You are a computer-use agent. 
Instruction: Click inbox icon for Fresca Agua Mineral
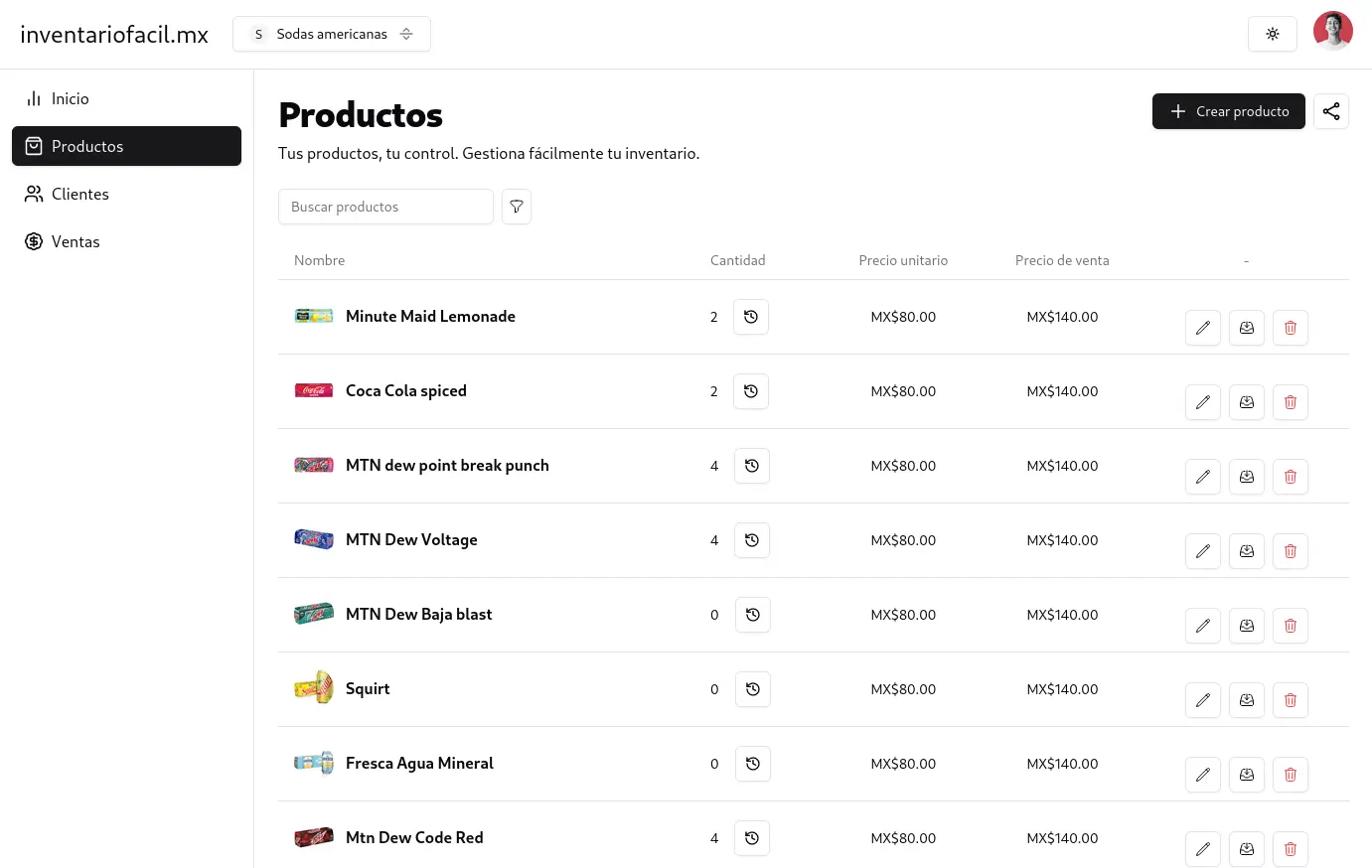click(1247, 775)
